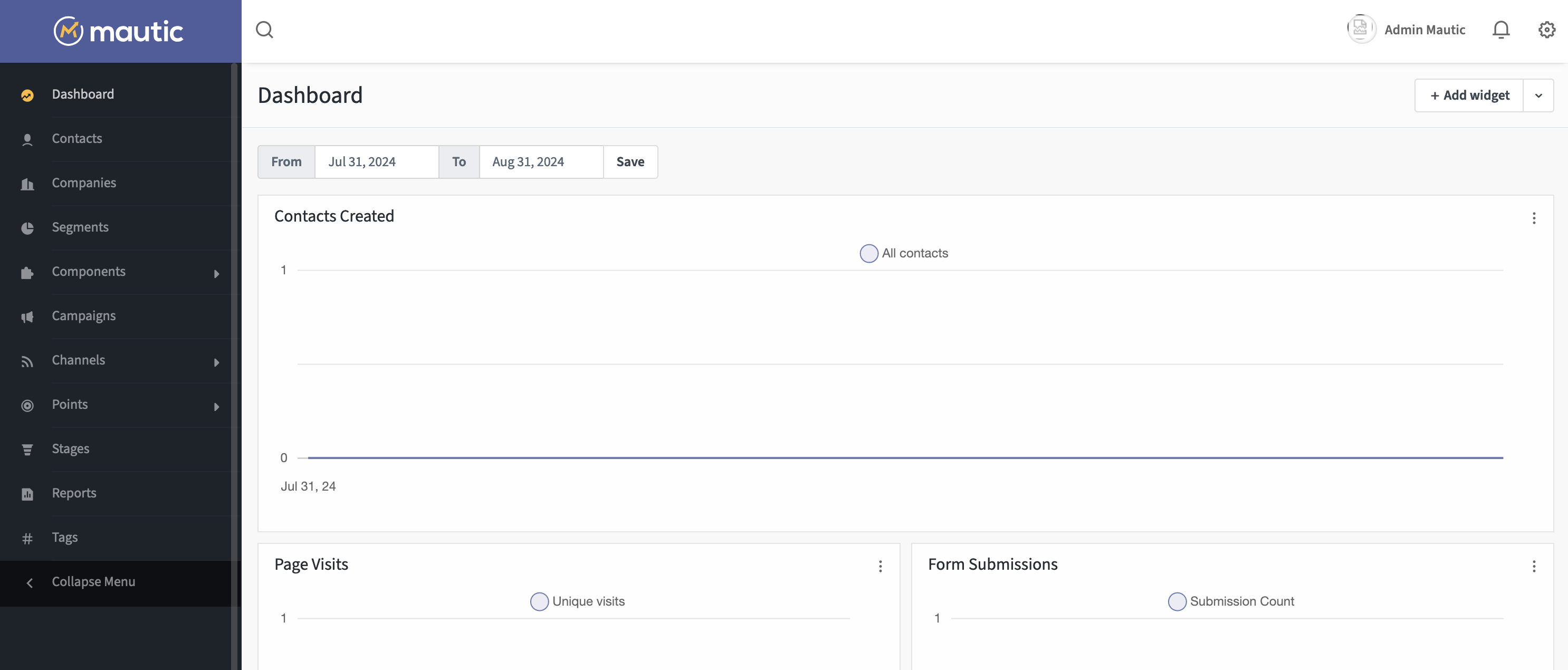Click the Contacts icon in sidebar
The width and height of the screenshot is (1568, 670).
(x=27, y=139)
